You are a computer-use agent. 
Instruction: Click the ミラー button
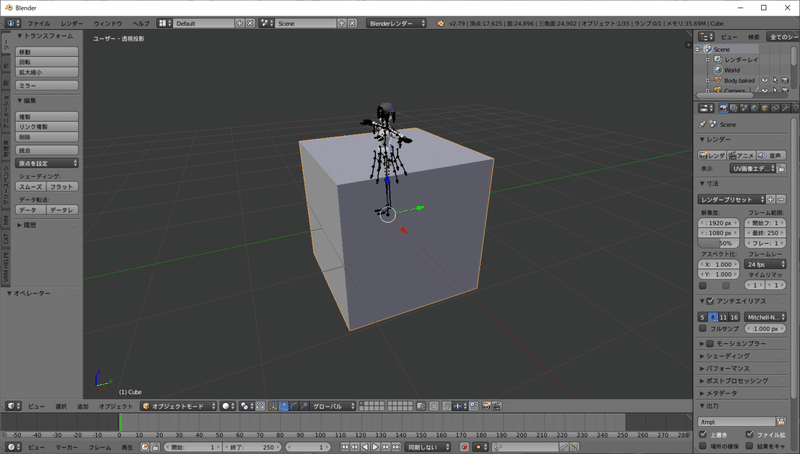(47, 85)
